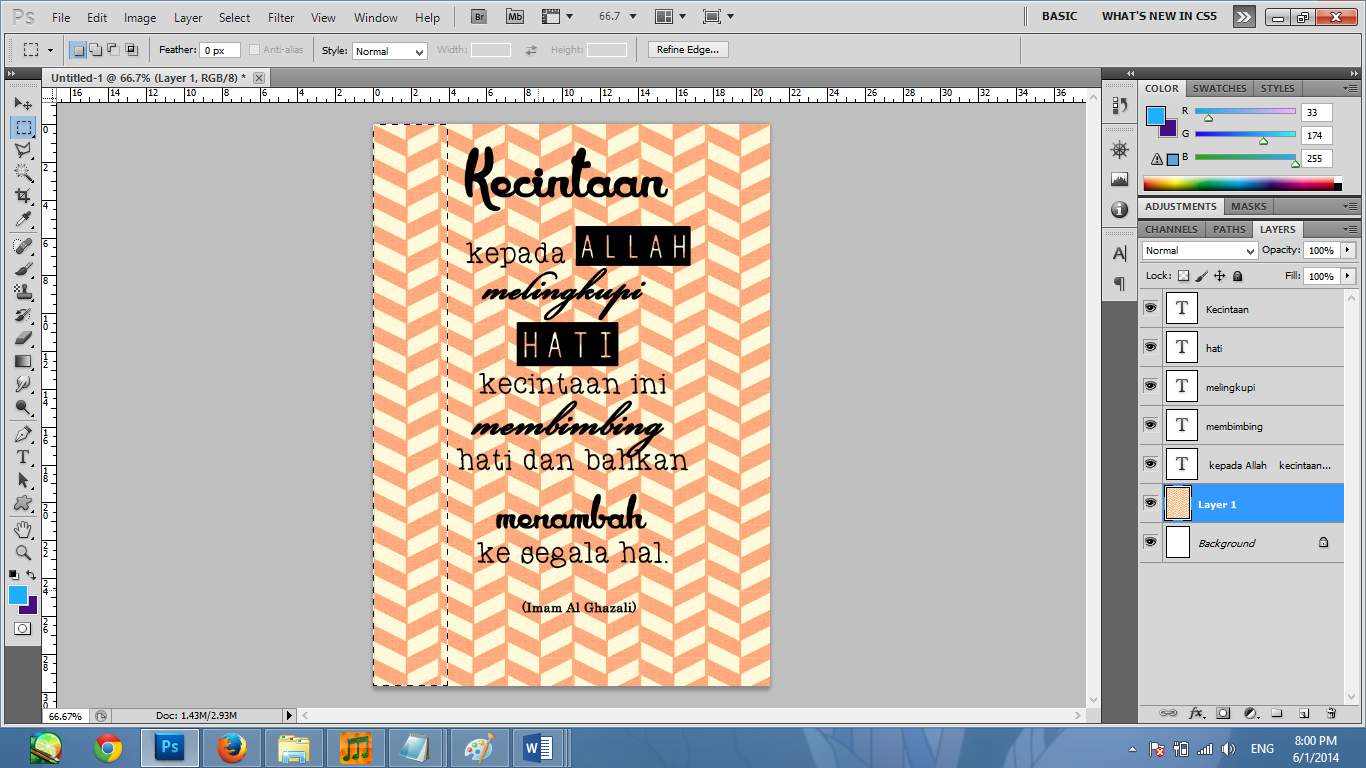1366x768 pixels.
Task: Launch Adobe Bridge from the top bar
Action: tap(479, 17)
